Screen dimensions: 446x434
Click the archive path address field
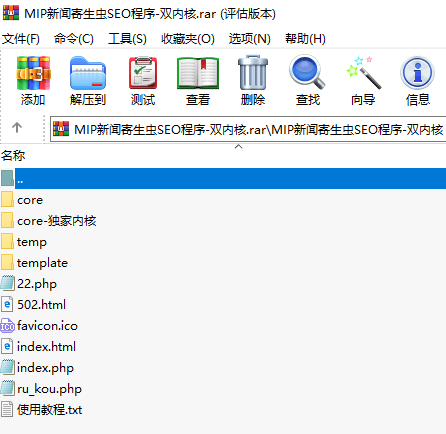(248, 129)
